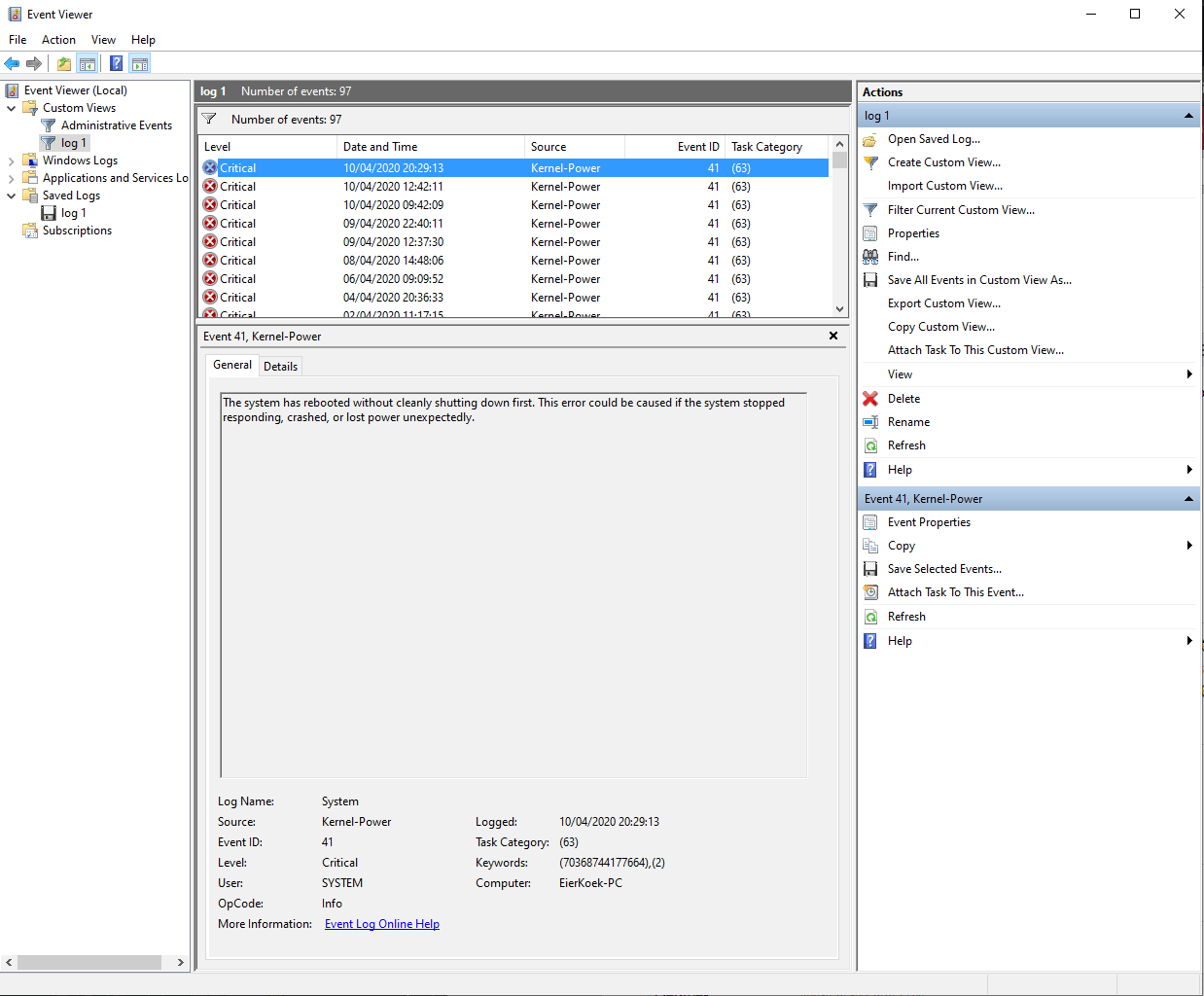This screenshot has height=996, width=1204.
Task: Click the red Delete X icon
Action: (870, 399)
